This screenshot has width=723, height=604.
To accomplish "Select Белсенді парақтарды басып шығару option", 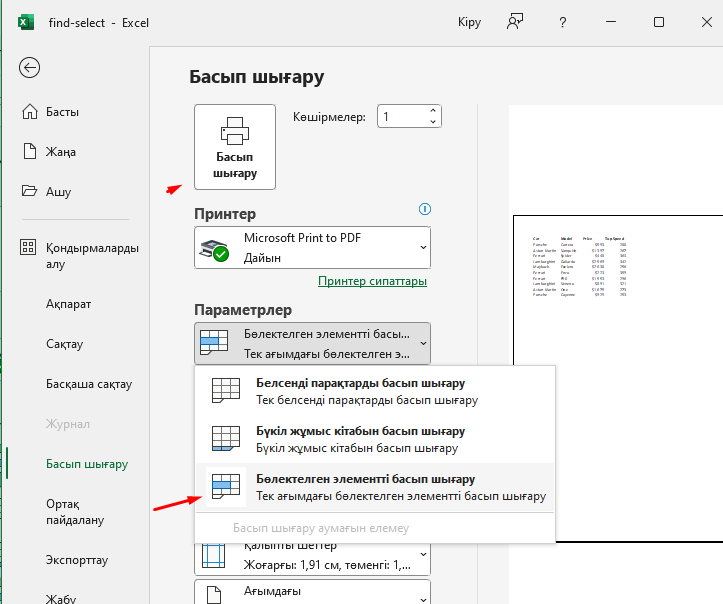I will pos(375,391).
